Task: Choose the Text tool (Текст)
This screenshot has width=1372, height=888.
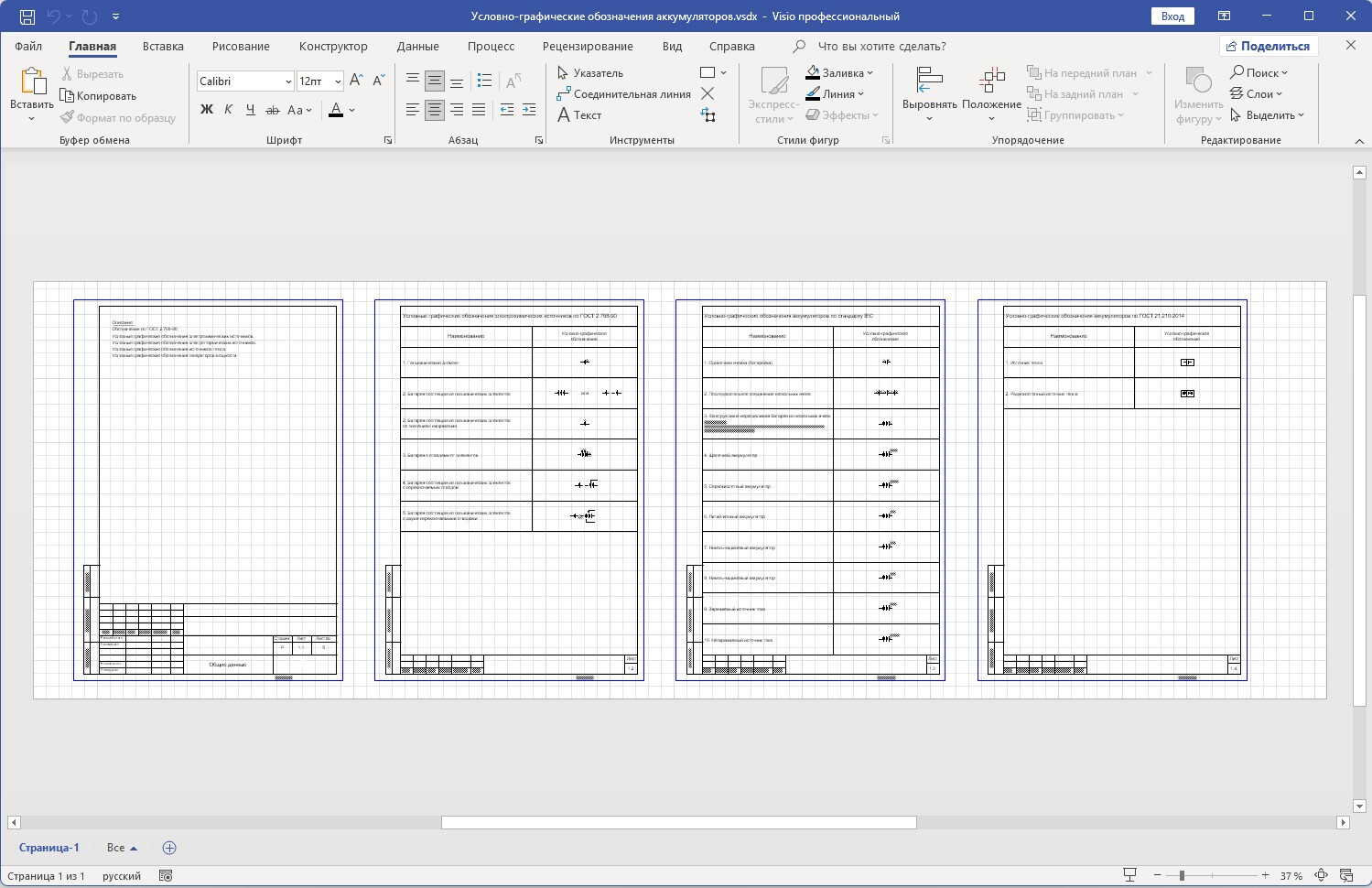Action: [x=579, y=115]
